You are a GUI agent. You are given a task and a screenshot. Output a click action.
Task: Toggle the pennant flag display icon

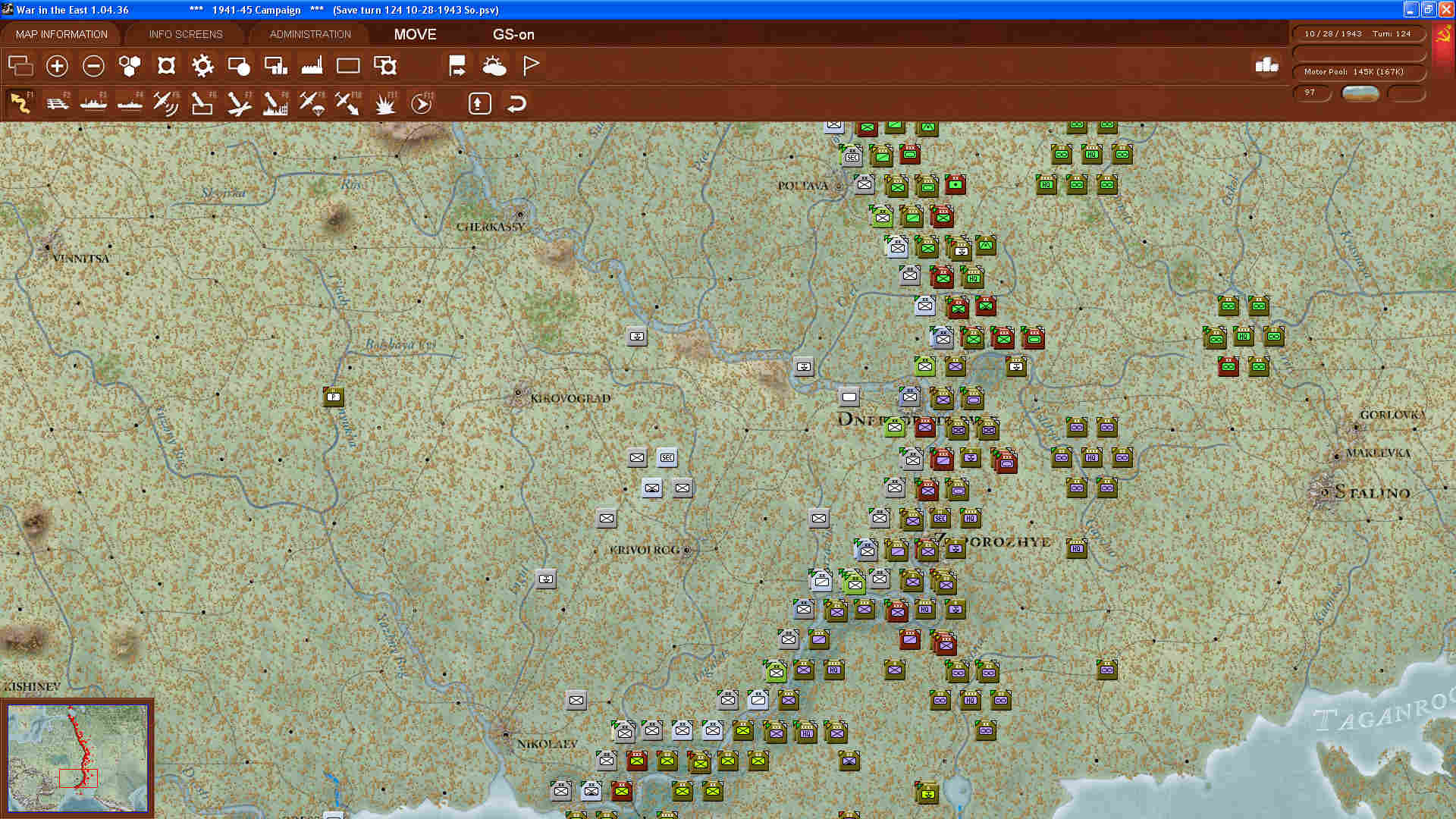[531, 66]
